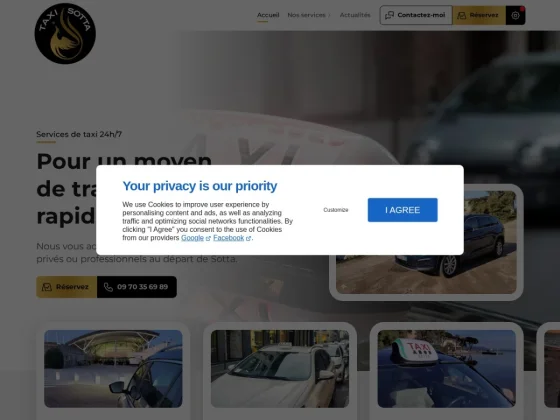Open the Google provider link
Image resolution: width=560 pixels, height=420 pixels.
click(x=192, y=238)
